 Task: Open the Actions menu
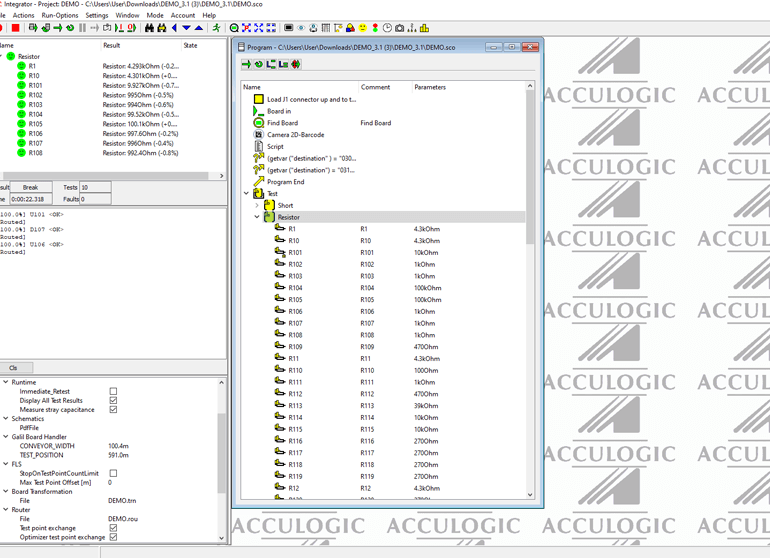click(x=24, y=15)
